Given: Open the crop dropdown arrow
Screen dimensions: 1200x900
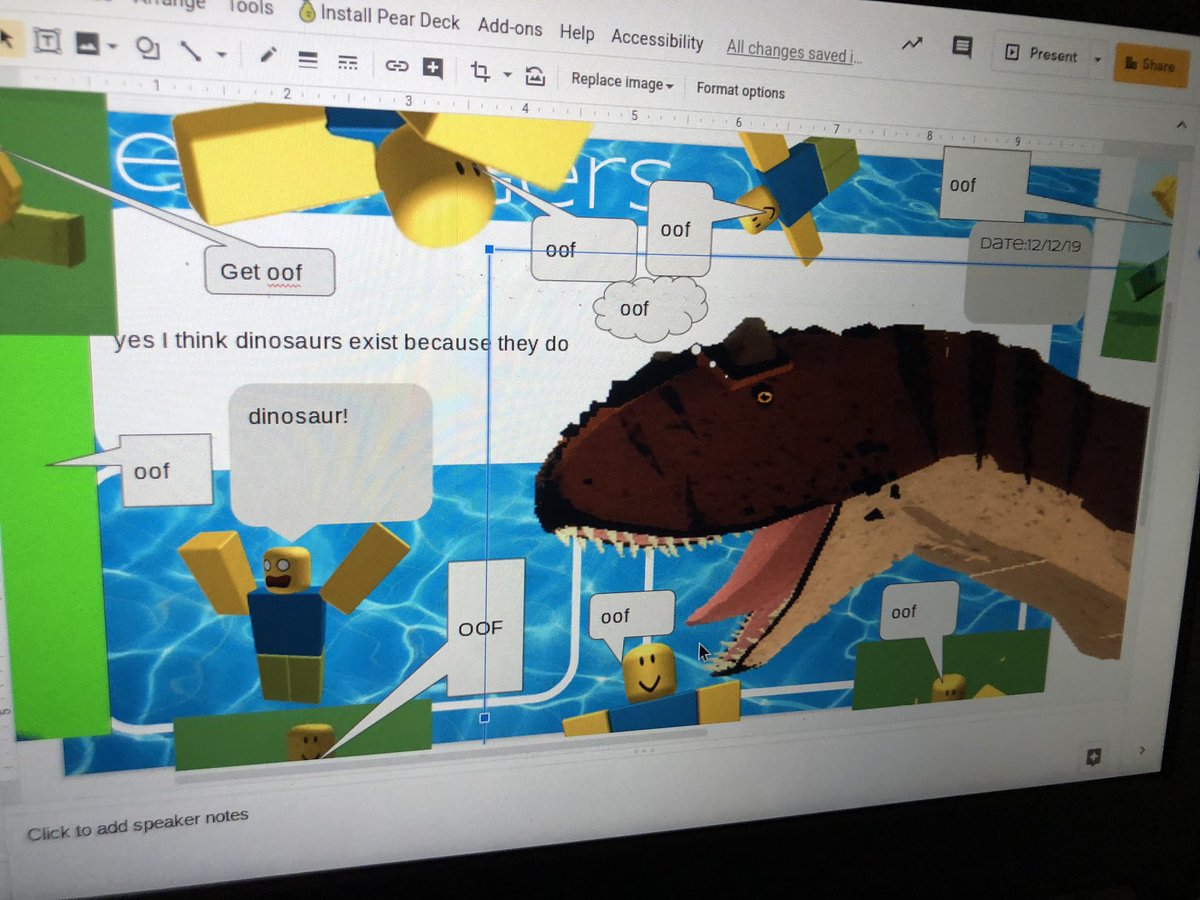Looking at the screenshot, I should coord(506,76).
